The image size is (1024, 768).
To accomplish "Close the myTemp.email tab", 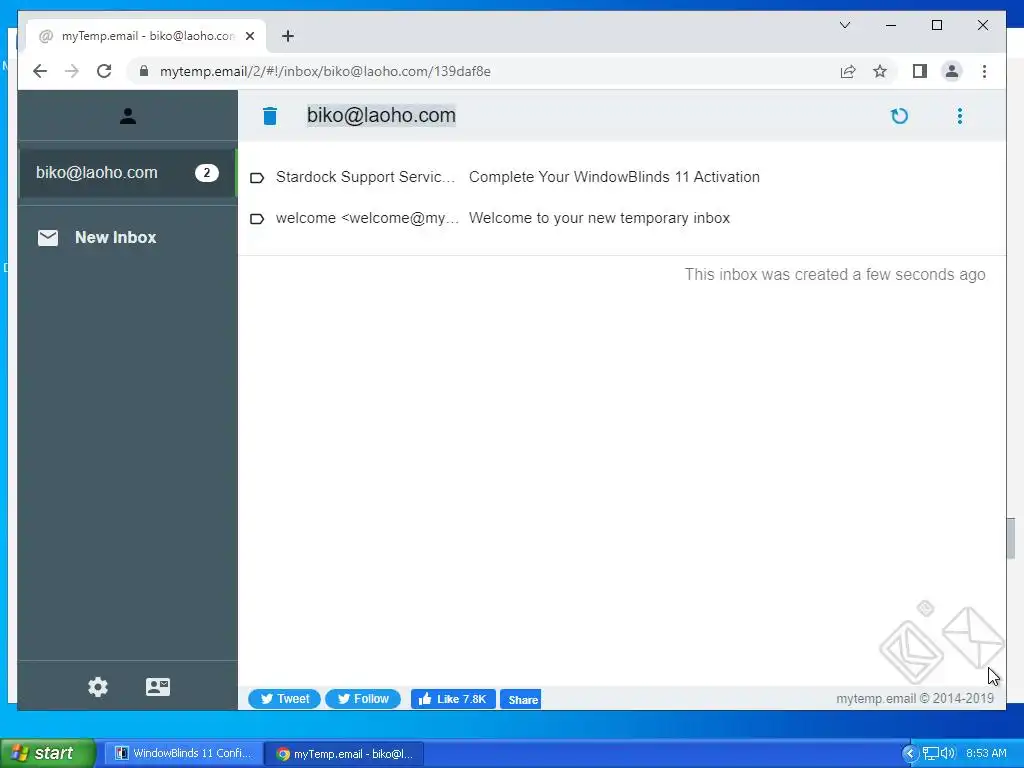I will (249, 36).
